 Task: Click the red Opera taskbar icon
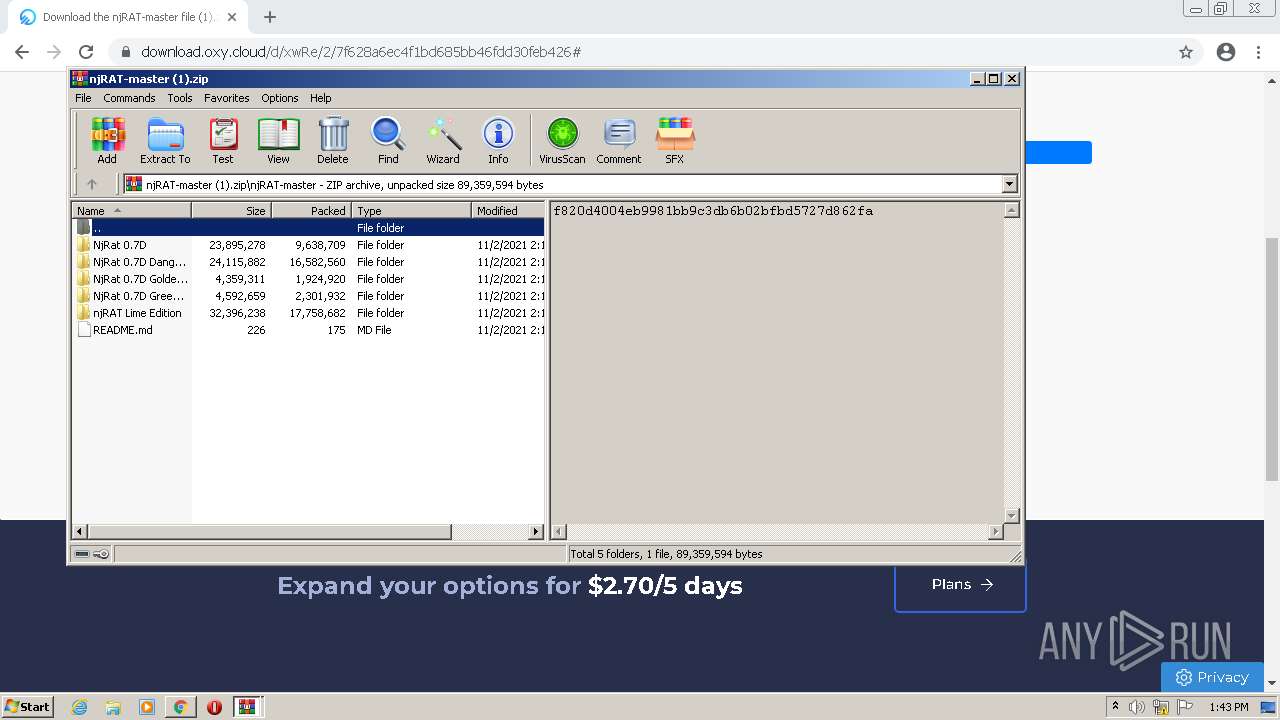(x=214, y=707)
